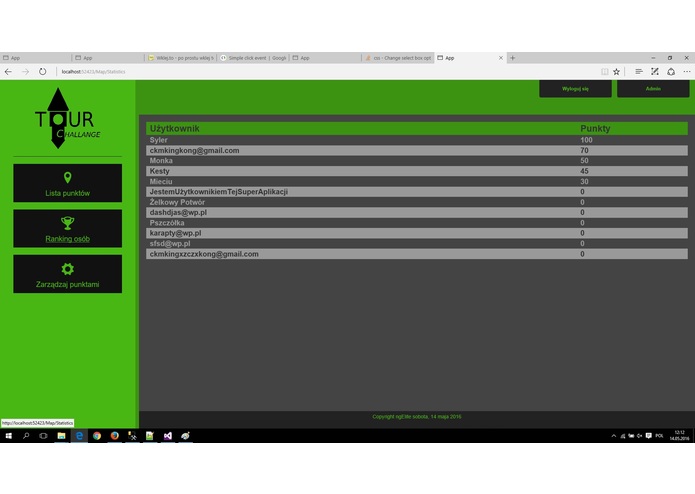Screen dimensions: 695x494
Task: Select the Żelkowy Potwór row
Action: click(417, 202)
